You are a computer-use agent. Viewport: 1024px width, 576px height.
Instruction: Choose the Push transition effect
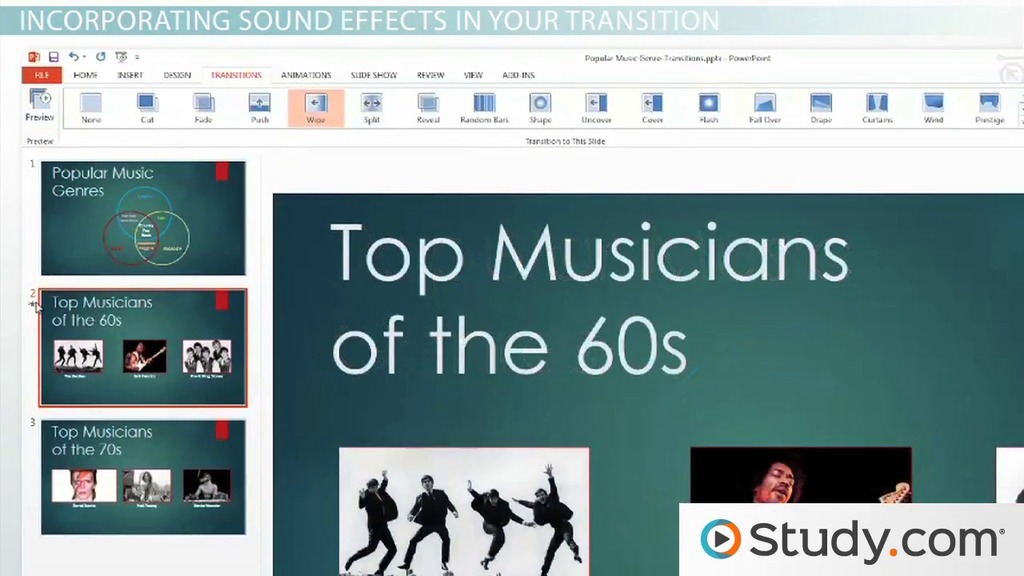(259, 108)
